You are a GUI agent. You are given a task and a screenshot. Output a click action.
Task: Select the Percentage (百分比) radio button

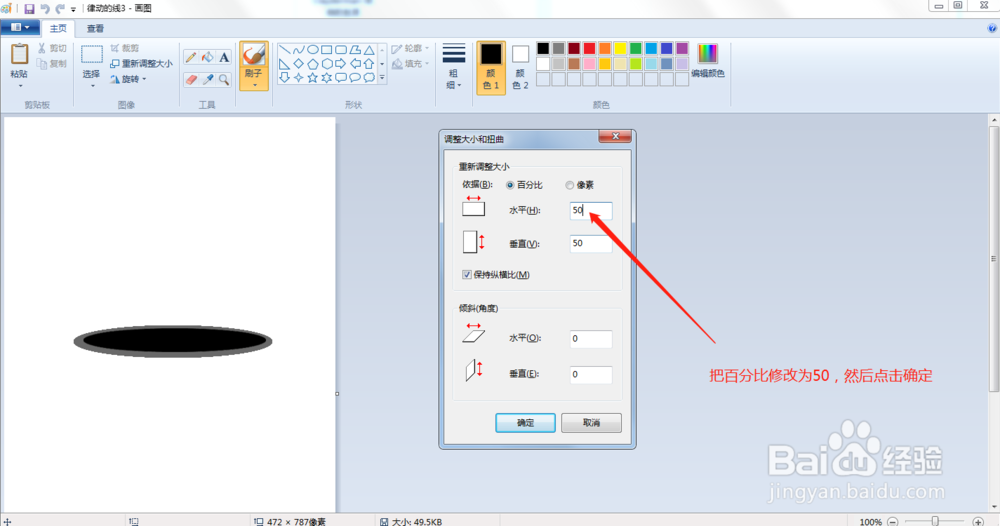click(x=510, y=185)
